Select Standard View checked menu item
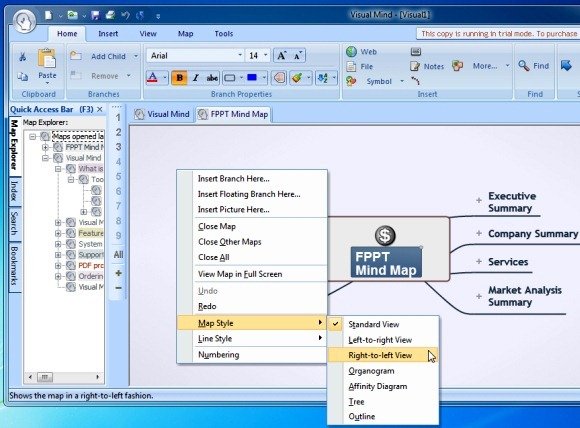 pyautogui.click(x=383, y=324)
